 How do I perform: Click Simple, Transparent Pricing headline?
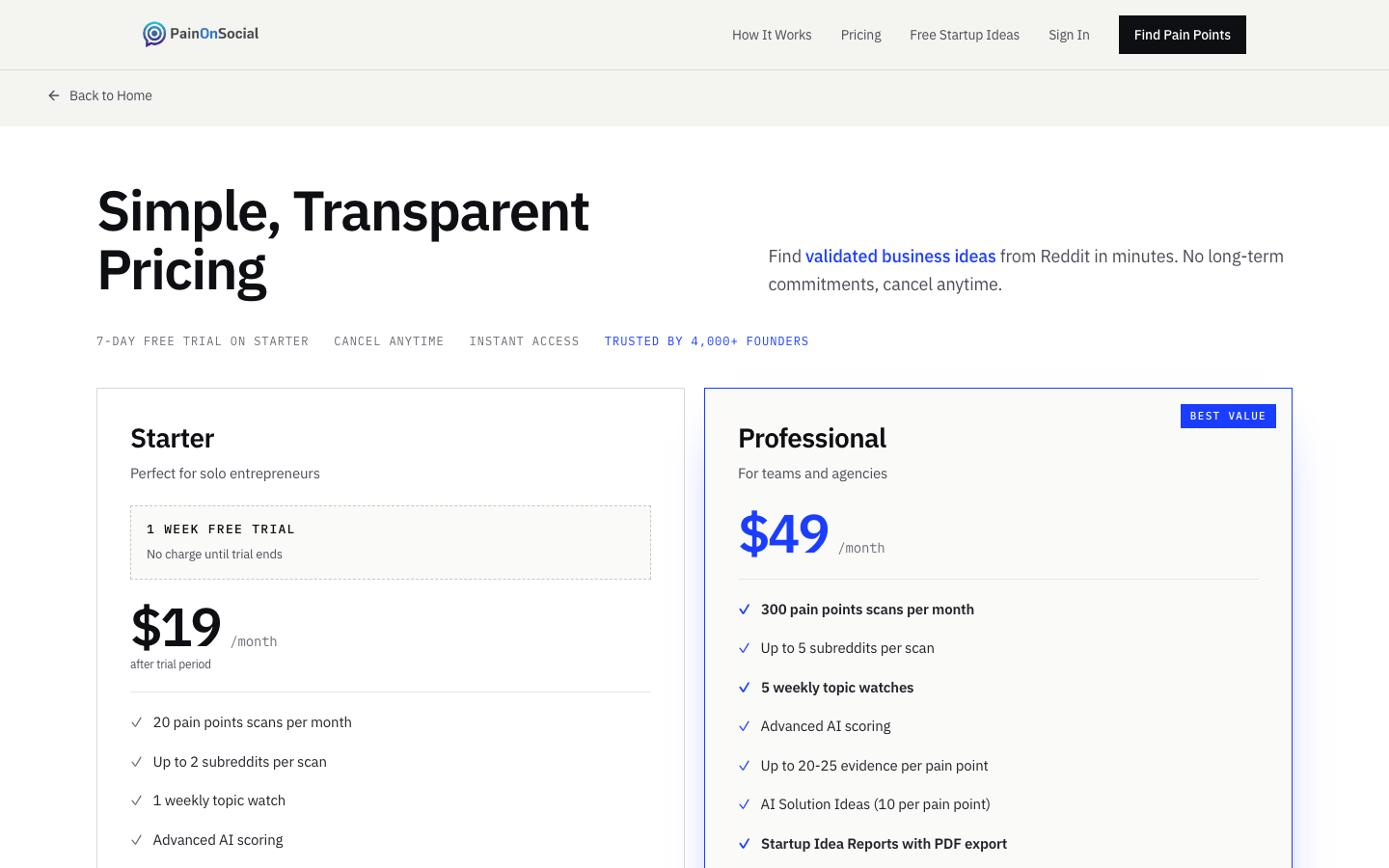pyautogui.click(x=343, y=240)
